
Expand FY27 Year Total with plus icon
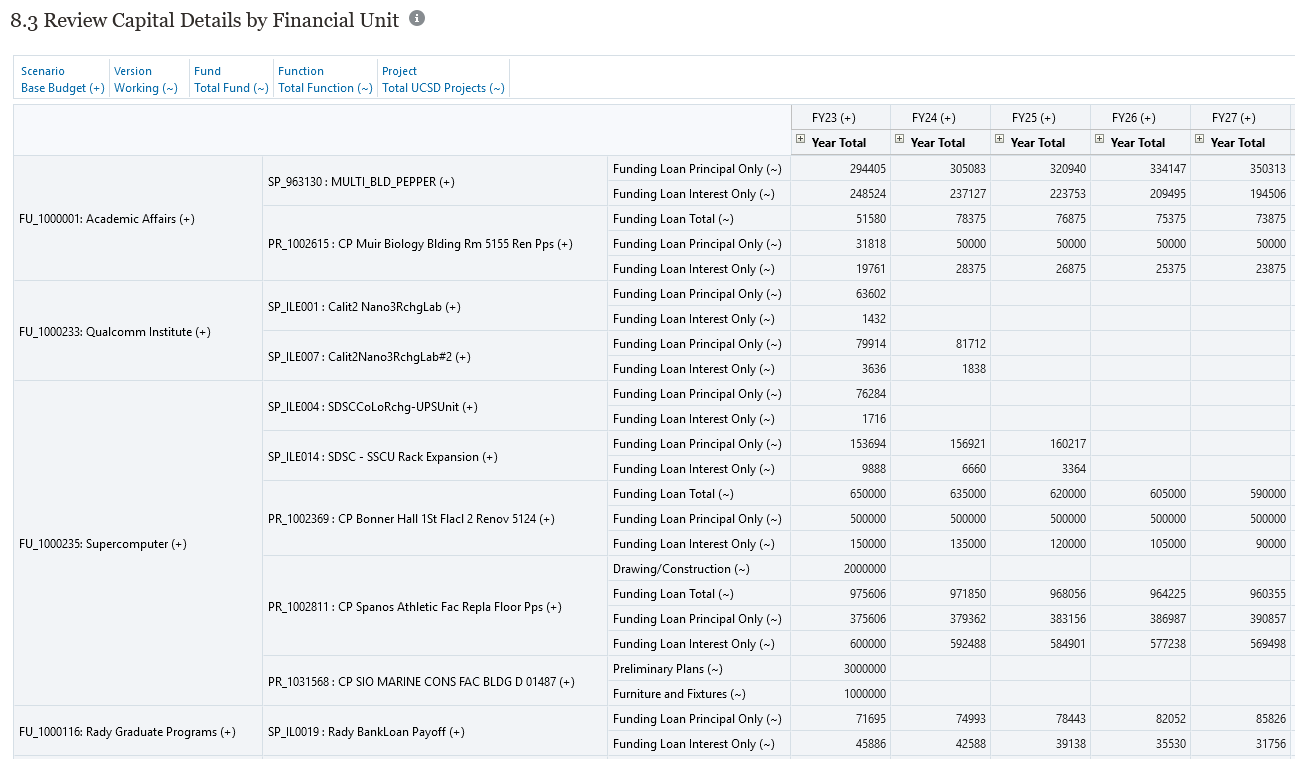[x=1200, y=140]
